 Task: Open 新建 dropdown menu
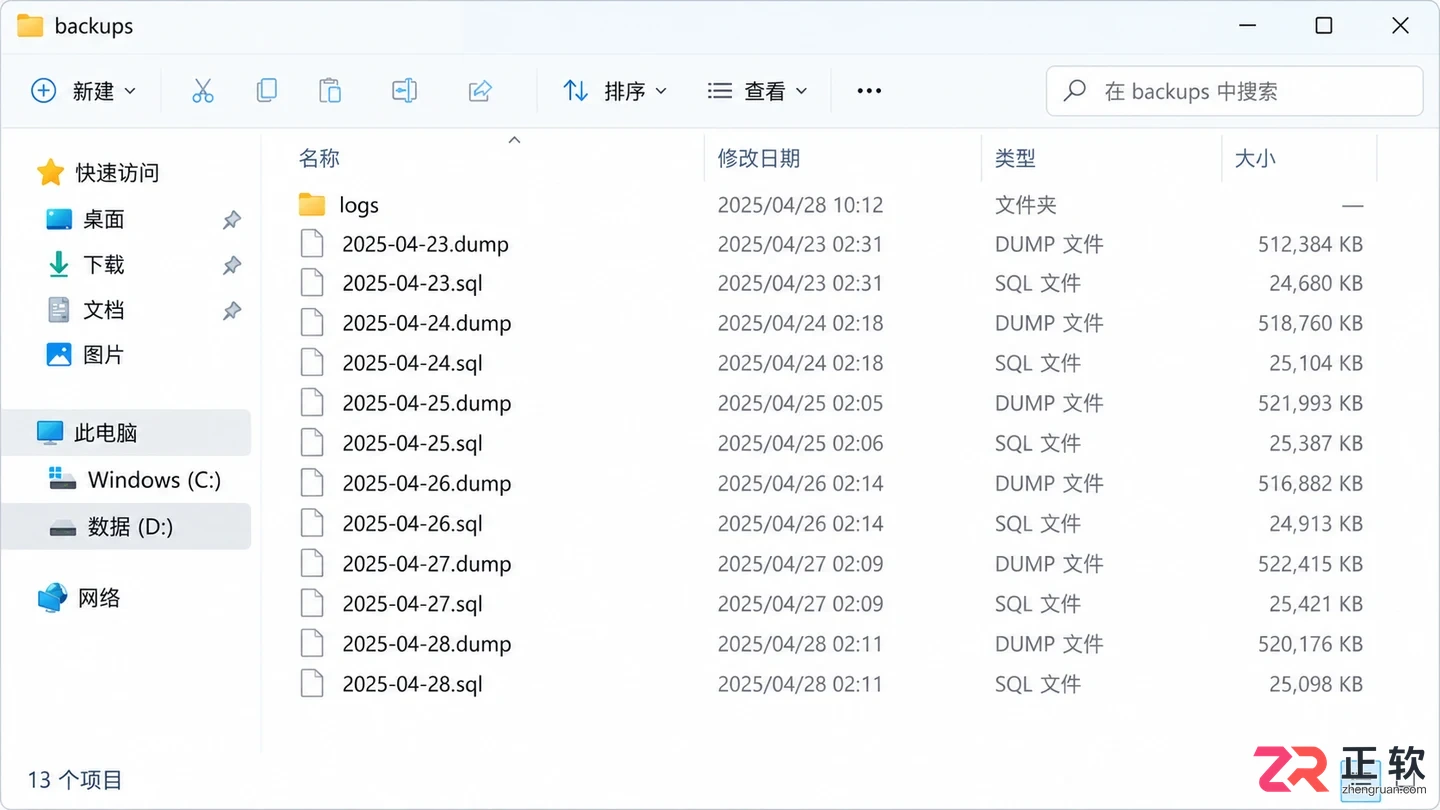[83, 91]
